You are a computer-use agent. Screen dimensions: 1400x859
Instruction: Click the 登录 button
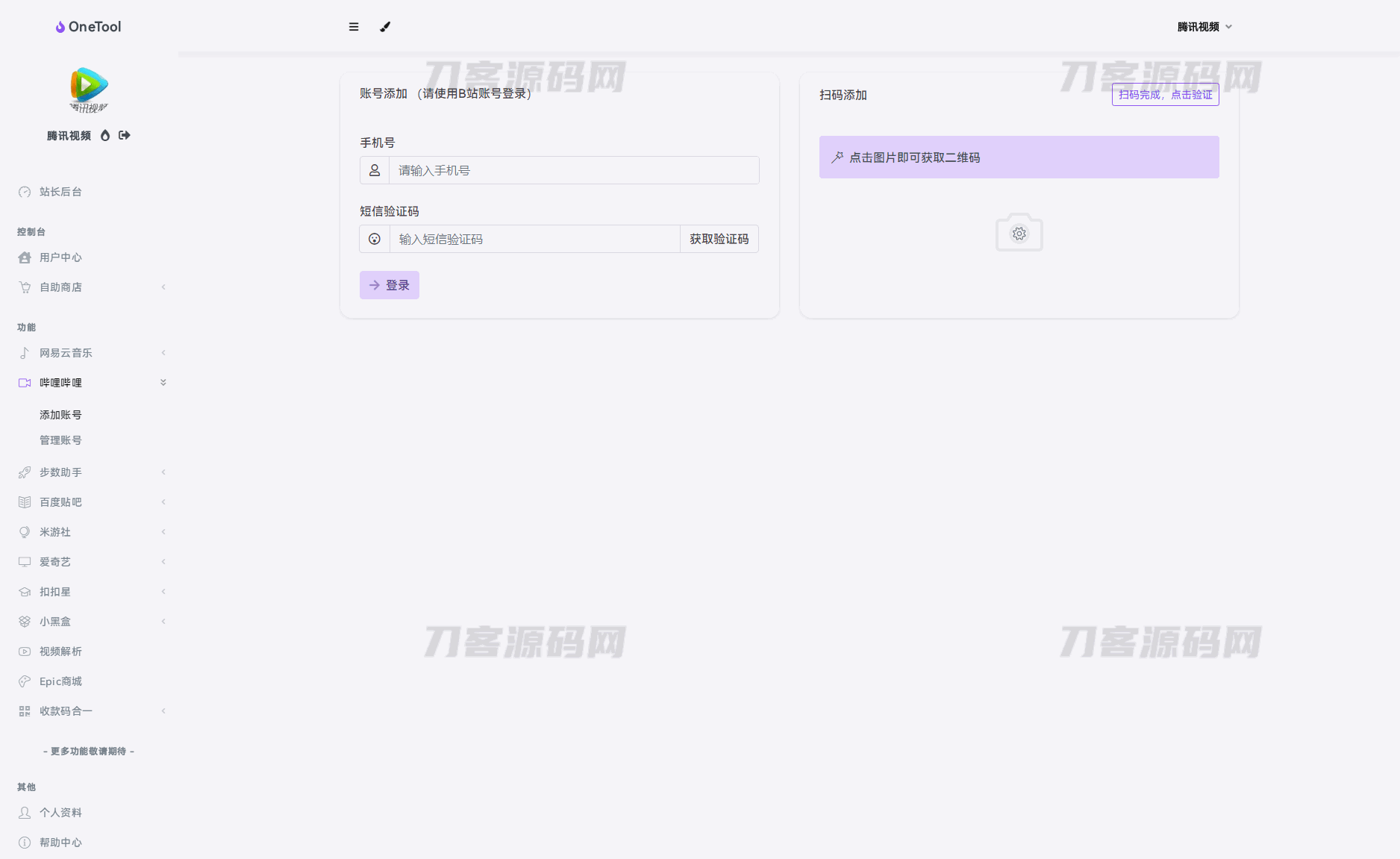(x=389, y=285)
